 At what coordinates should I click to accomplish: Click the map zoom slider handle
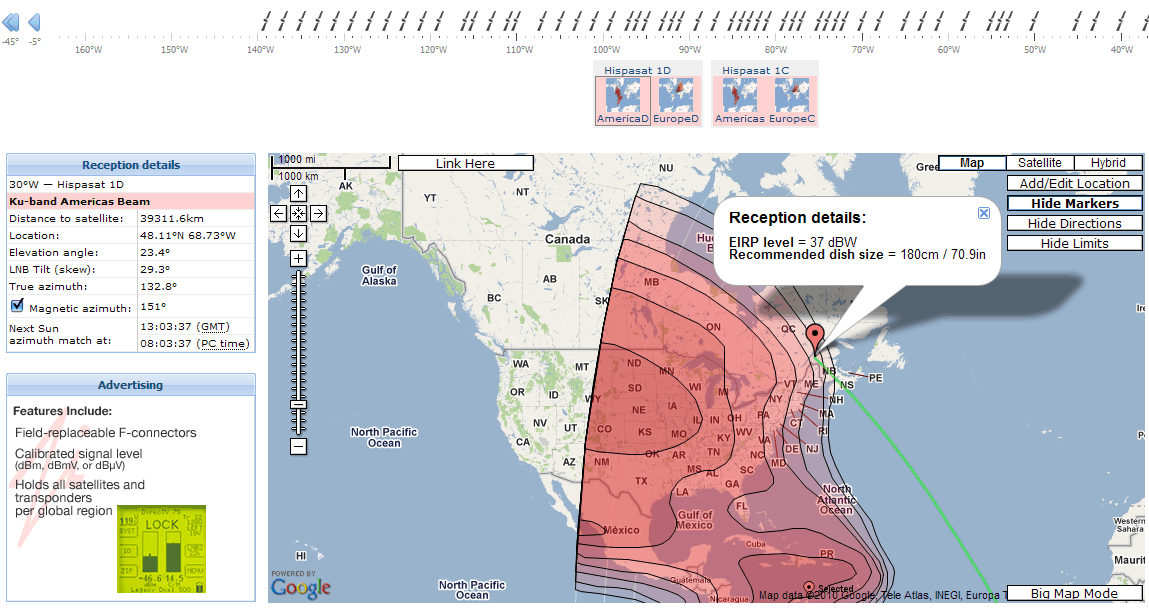tap(298, 404)
